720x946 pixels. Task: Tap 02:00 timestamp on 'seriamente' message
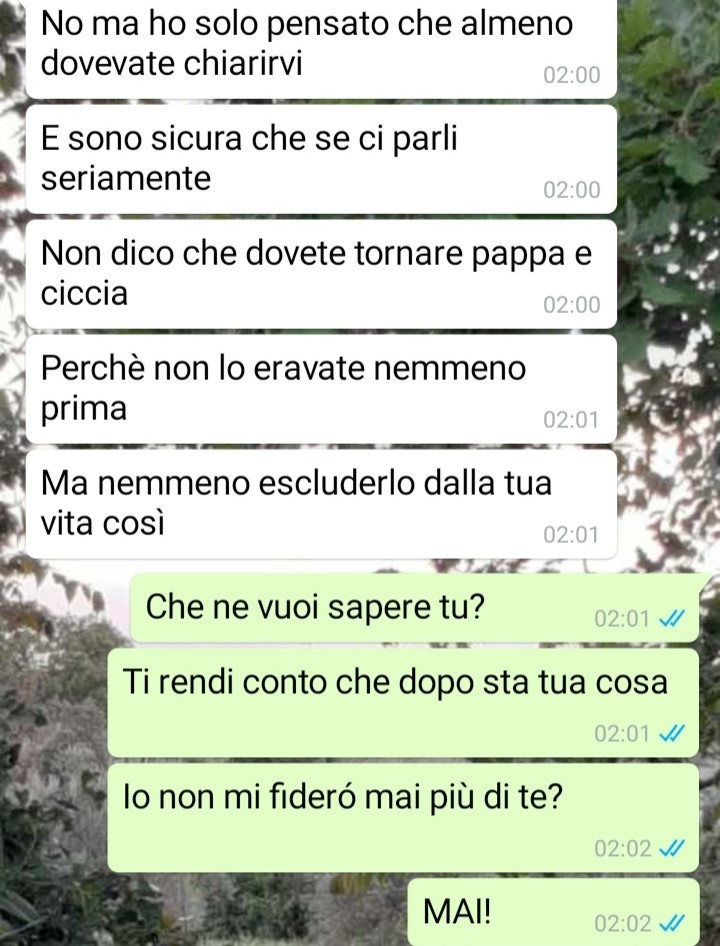(x=572, y=190)
